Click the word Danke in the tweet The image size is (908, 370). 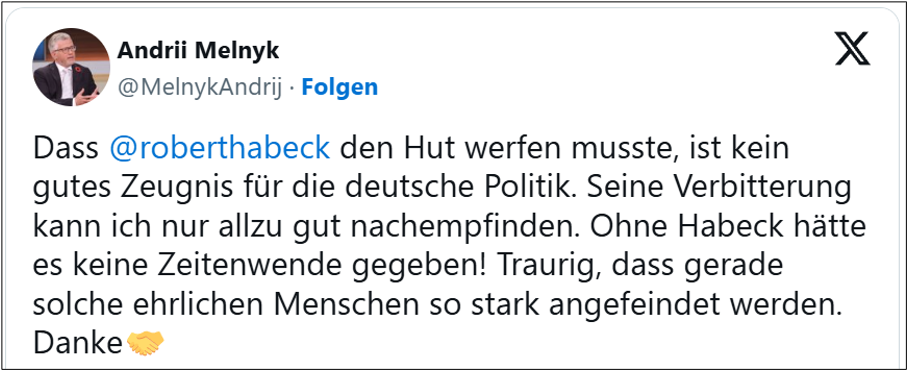pyautogui.click(x=76, y=344)
